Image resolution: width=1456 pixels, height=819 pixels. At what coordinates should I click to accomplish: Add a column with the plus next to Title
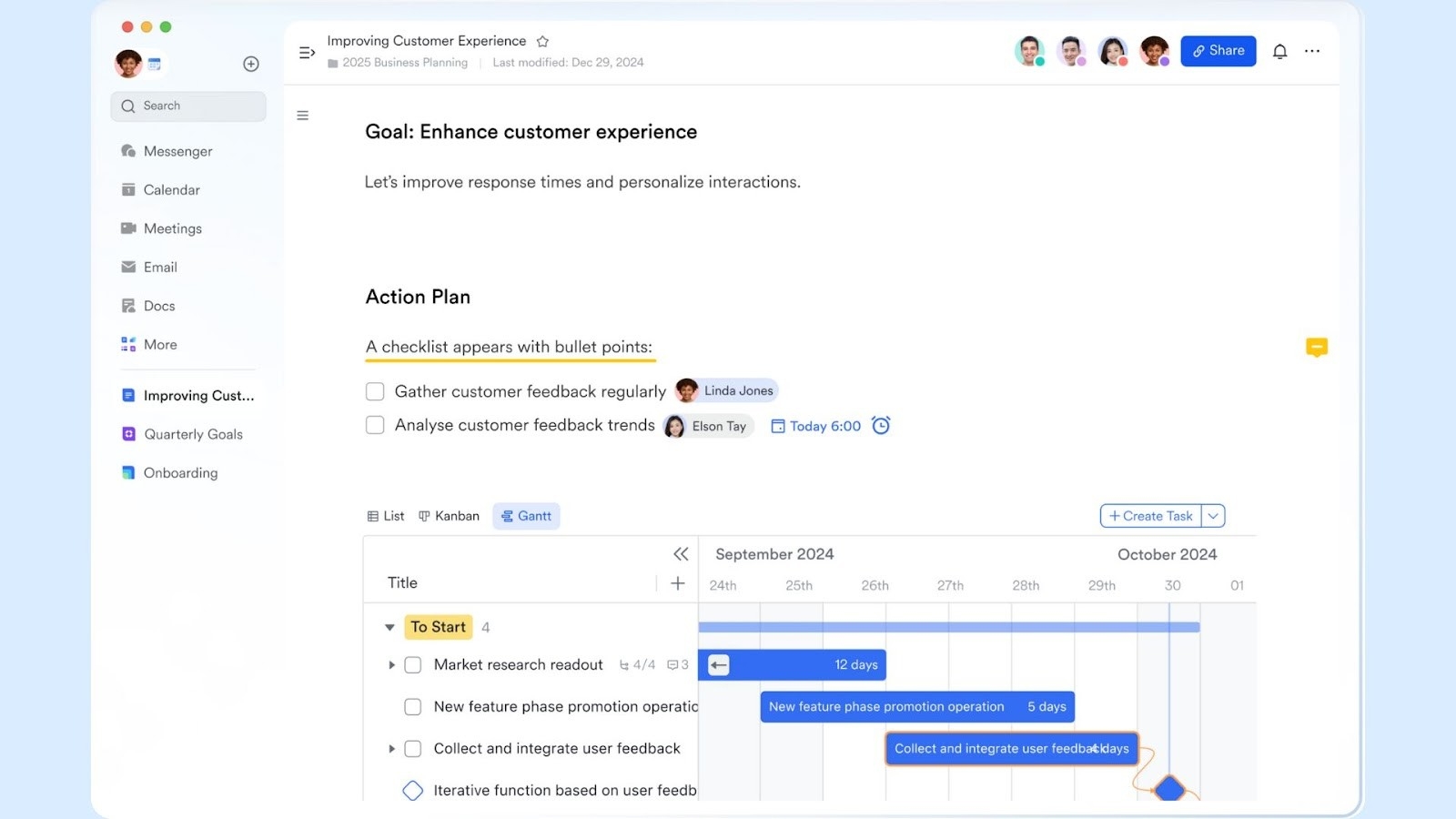678,583
